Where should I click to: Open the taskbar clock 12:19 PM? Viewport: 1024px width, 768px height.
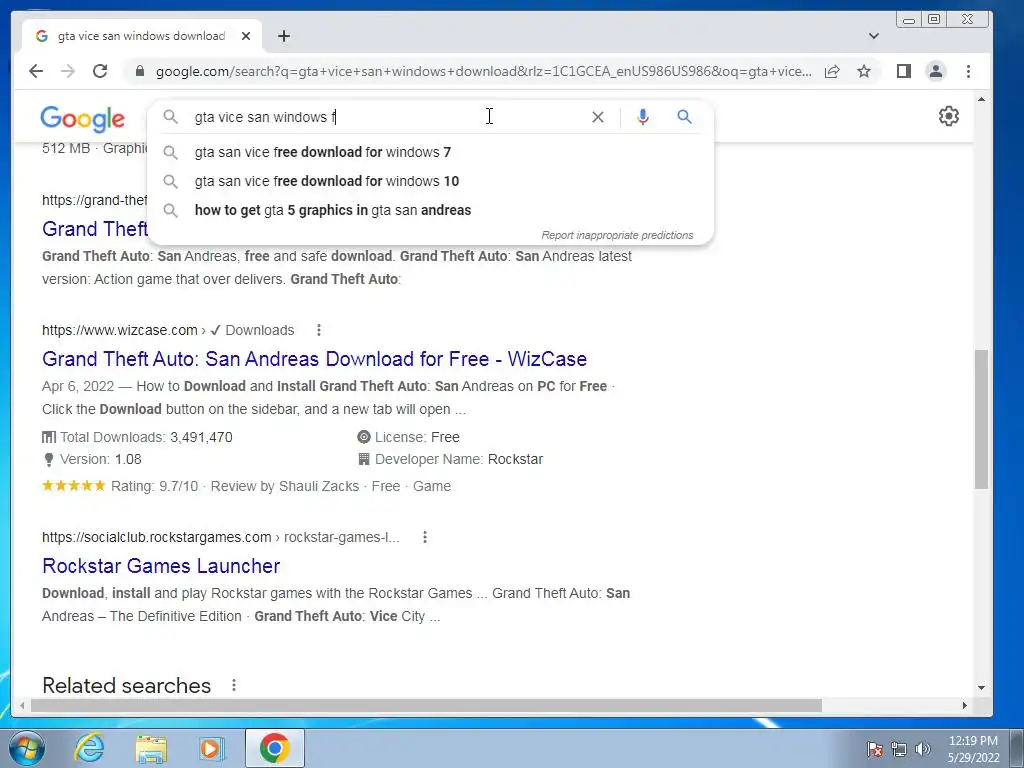pyautogui.click(x=973, y=749)
